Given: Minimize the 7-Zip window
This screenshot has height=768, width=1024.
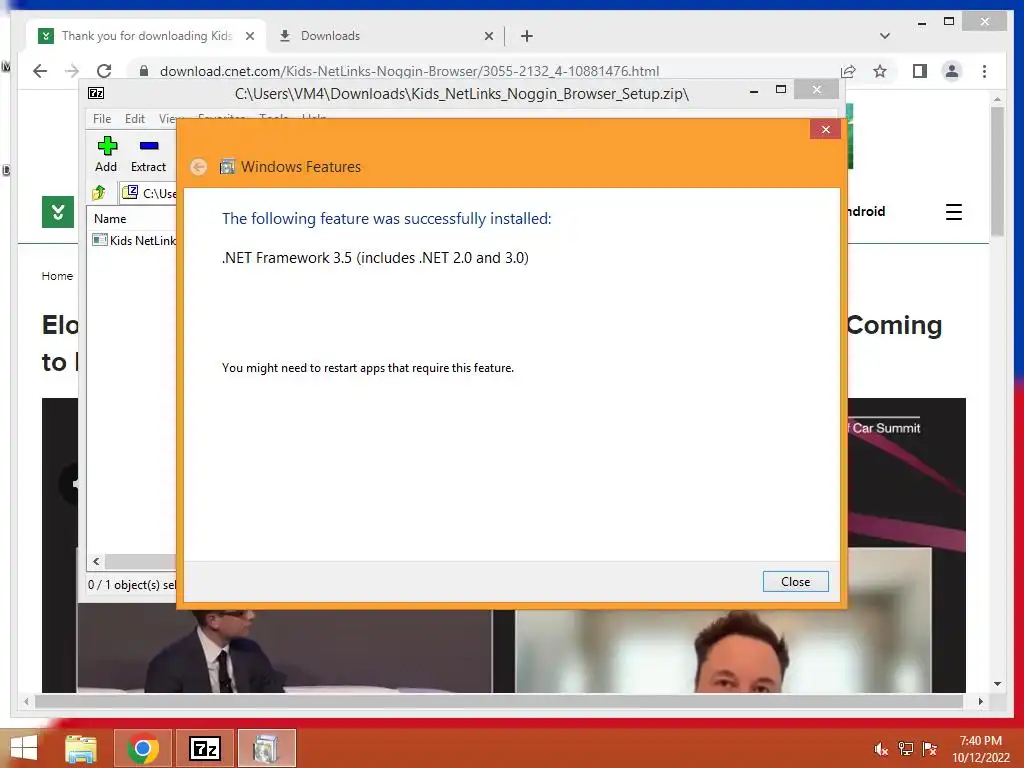Looking at the screenshot, I should click(754, 91).
